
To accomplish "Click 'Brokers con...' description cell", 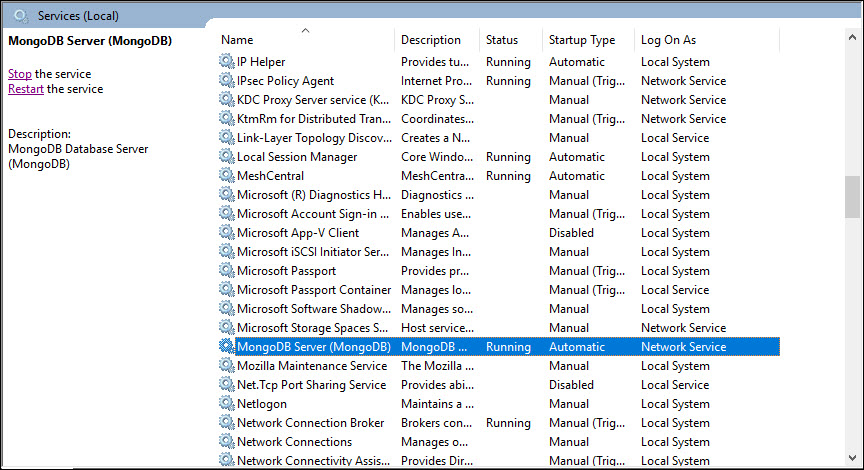I will (436, 423).
